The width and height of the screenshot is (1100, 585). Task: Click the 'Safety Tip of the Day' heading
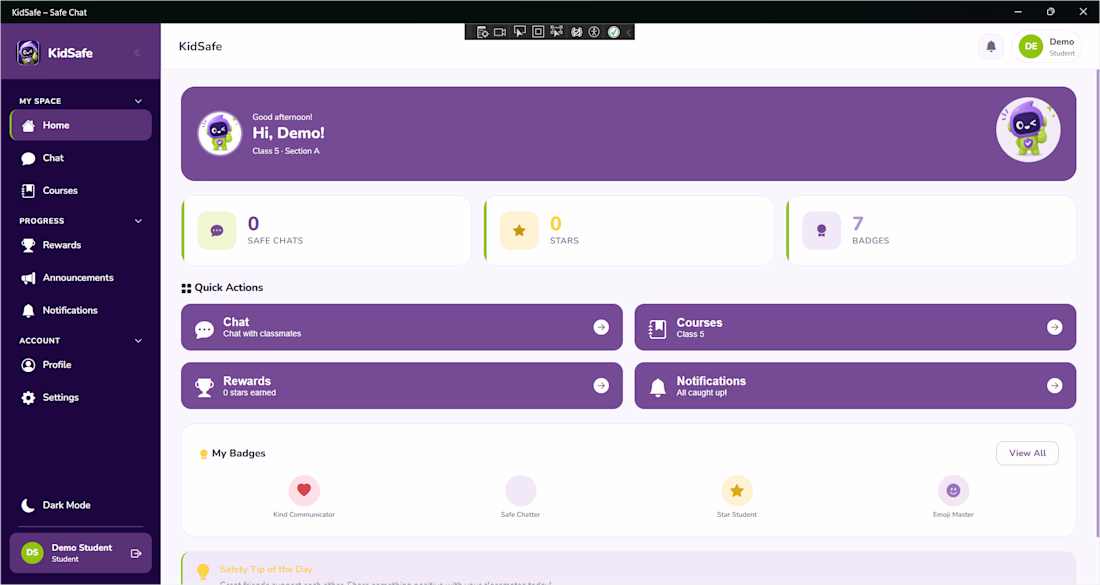coord(266,569)
